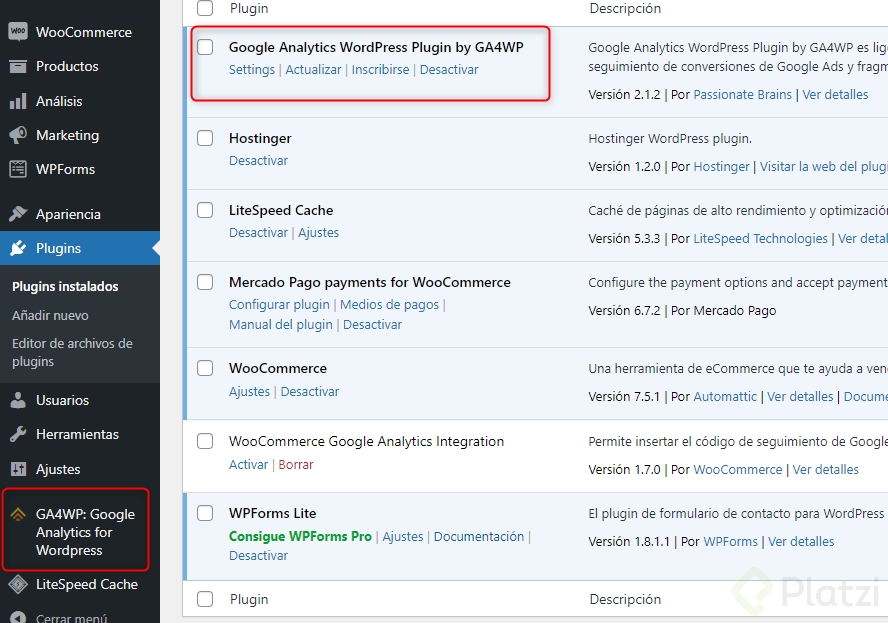Open Medios de pagos link
888x623 pixels.
point(389,305)
